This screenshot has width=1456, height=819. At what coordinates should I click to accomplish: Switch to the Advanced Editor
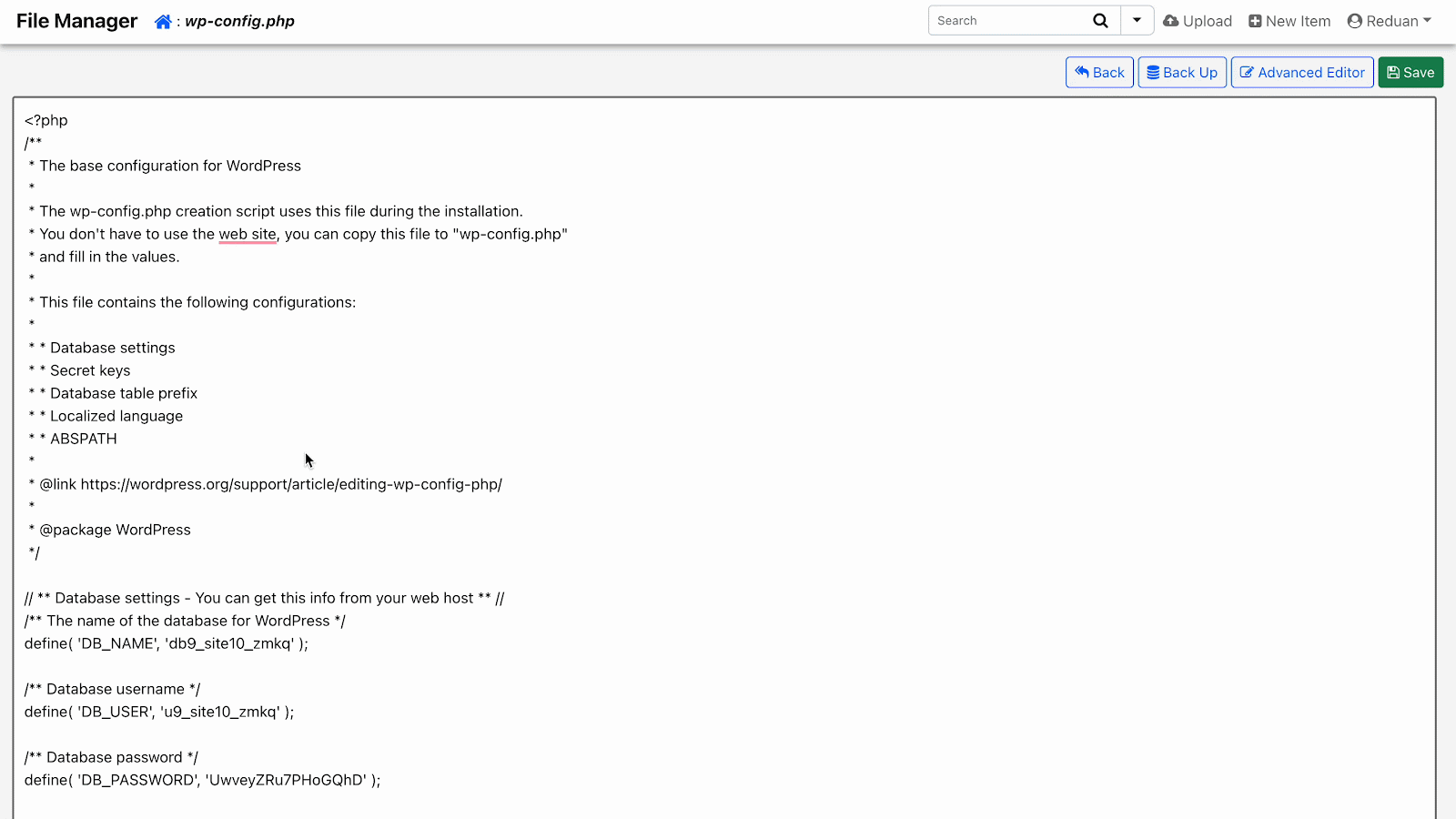point(1302,72)
